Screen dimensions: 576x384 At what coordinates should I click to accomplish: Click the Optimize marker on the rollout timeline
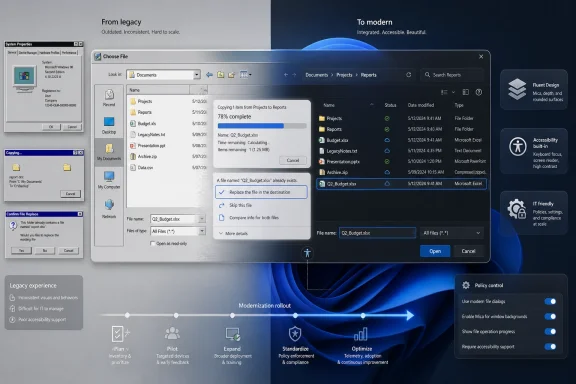click(363, 316)
